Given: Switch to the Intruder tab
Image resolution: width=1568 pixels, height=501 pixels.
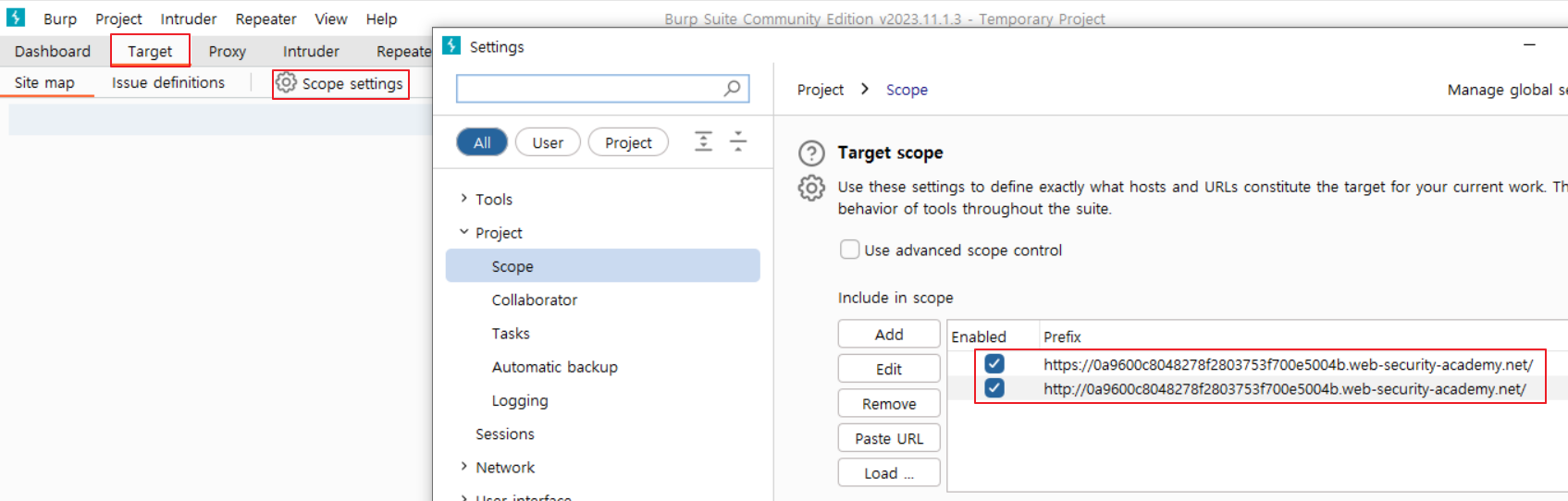Looking at the screenshot, I should [311, 51].
